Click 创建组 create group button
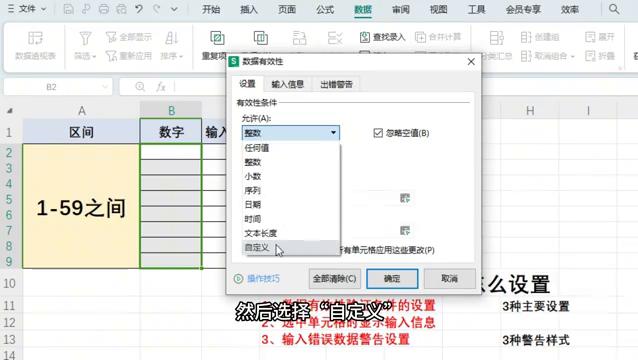The height and width of the screenshot is (360, 638). [x=540, y=37]
